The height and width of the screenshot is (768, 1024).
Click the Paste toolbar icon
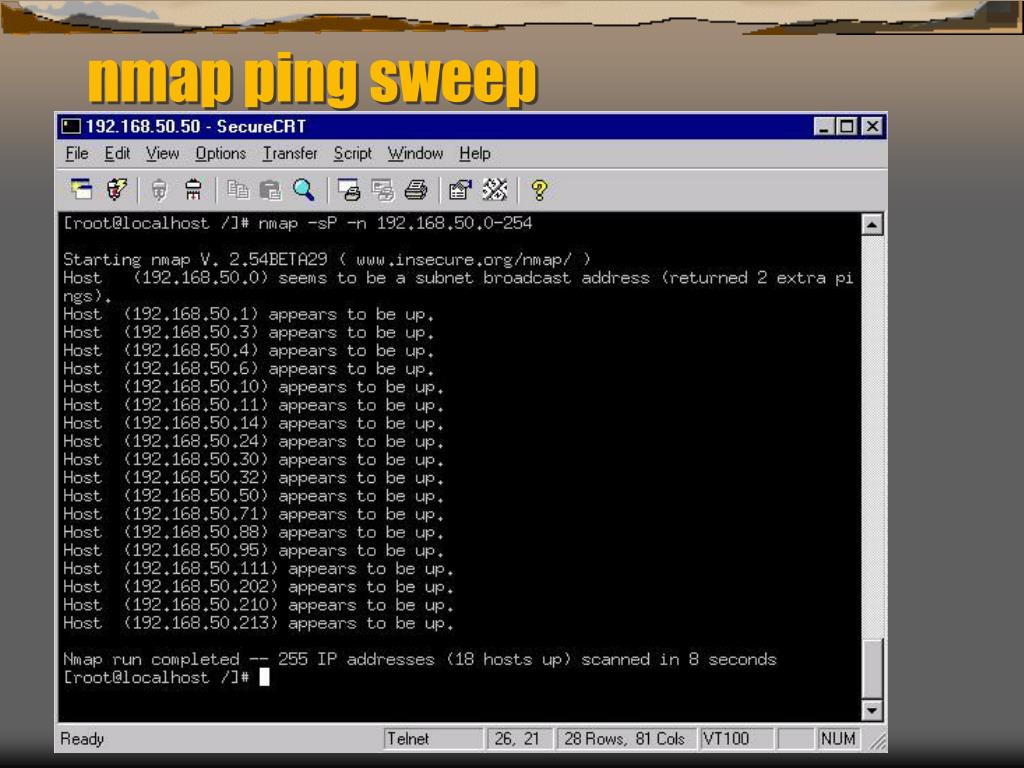click(270, 190)
